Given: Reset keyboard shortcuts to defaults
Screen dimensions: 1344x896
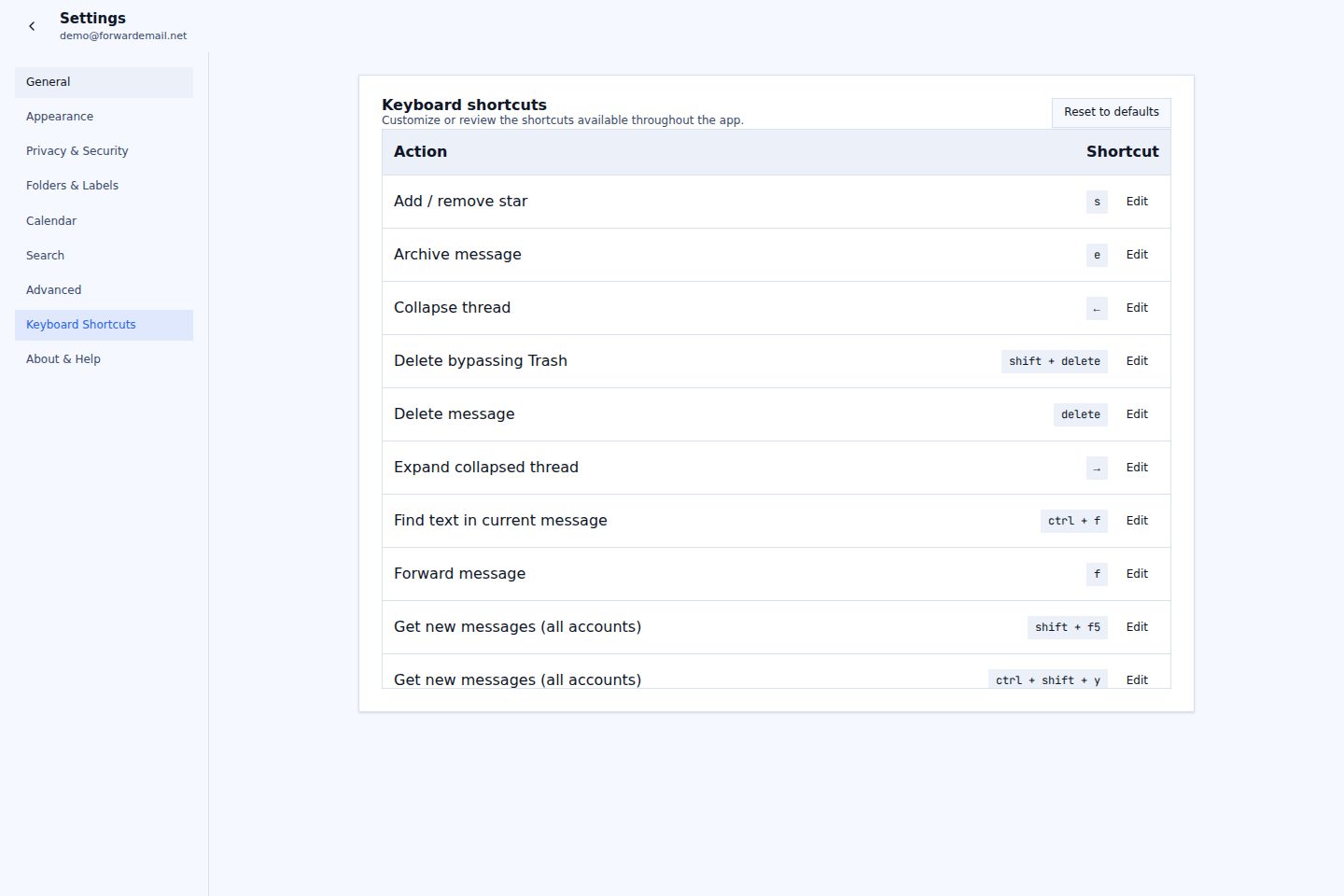Looking at the screenshot, I should [x=1111, y=112].
